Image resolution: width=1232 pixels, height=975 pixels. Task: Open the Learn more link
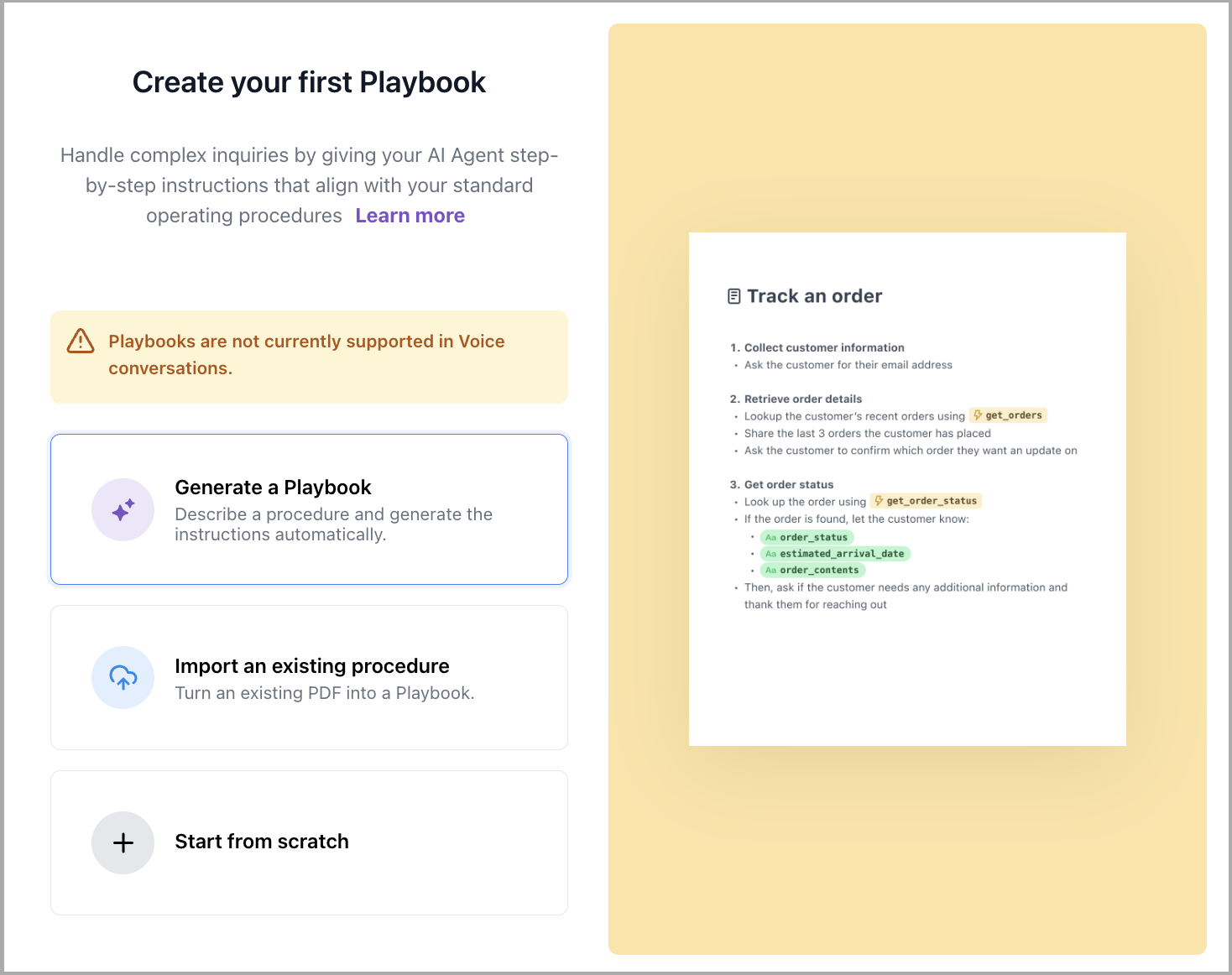410,216
